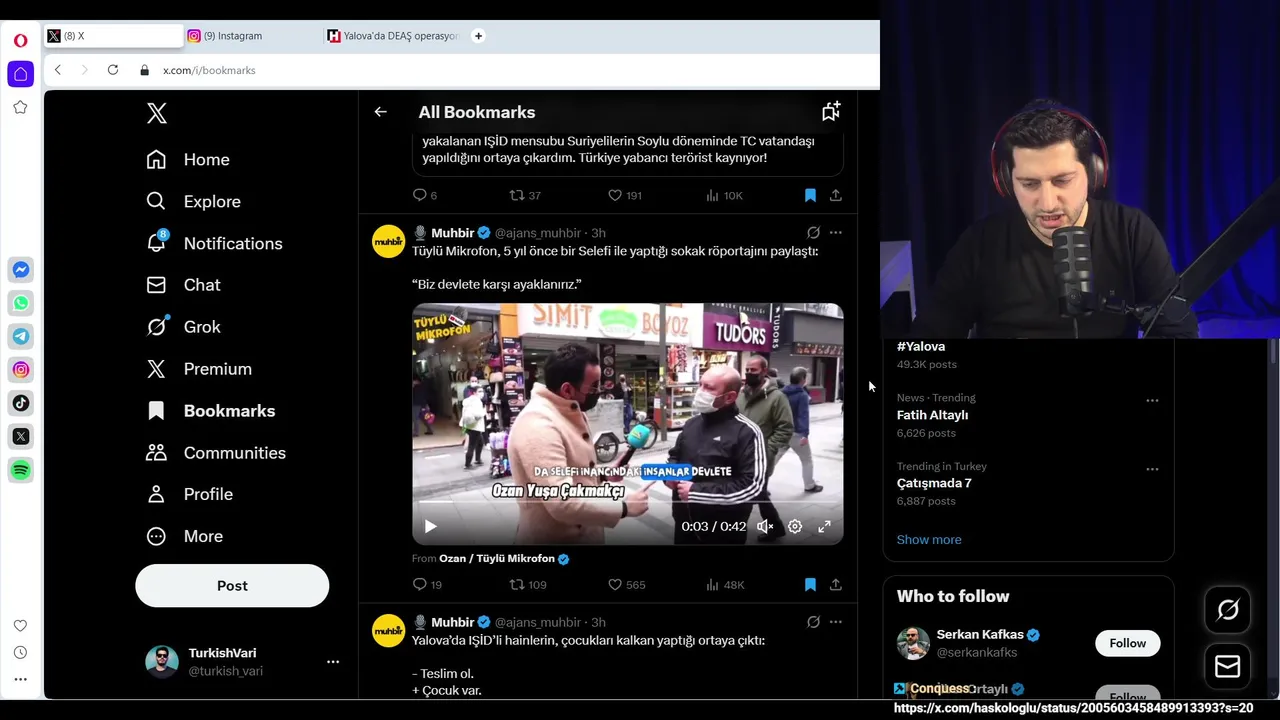Enter video fullscreen mode
The height and width of the screenshot is (720, 1280).
[825, 526]
